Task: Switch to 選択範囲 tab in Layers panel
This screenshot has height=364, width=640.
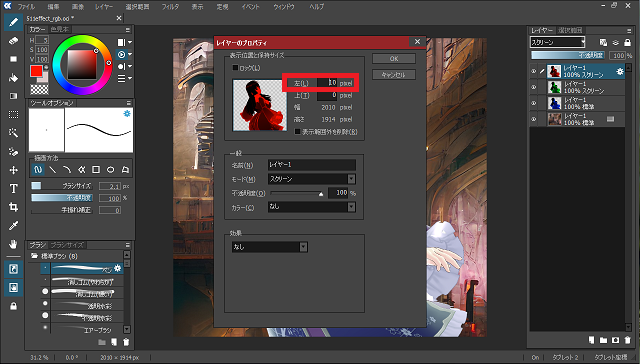Action: pyautogui.click(x=570, y=30)
